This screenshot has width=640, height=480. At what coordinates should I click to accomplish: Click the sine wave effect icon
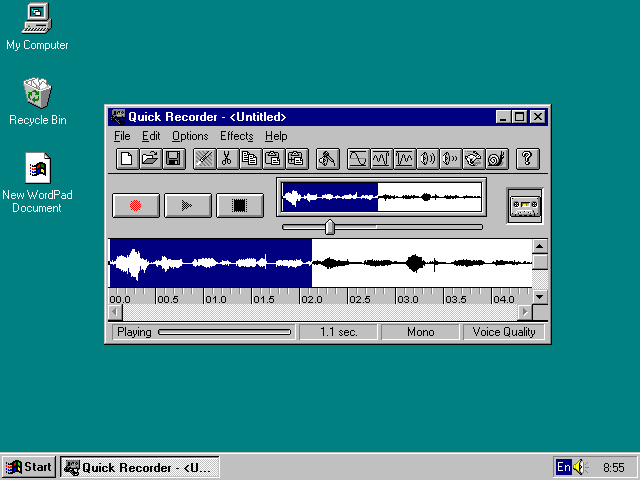pos(357,158)
